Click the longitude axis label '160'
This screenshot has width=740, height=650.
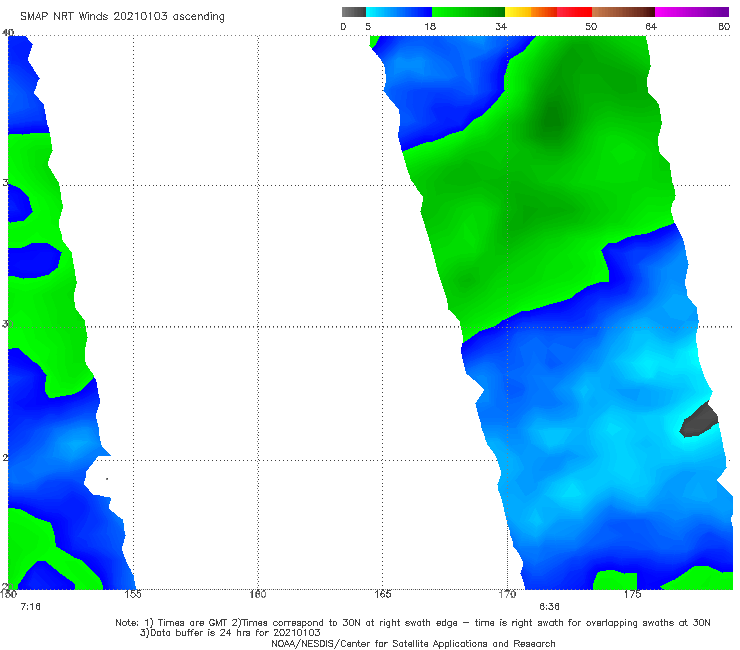click(258, 594)
